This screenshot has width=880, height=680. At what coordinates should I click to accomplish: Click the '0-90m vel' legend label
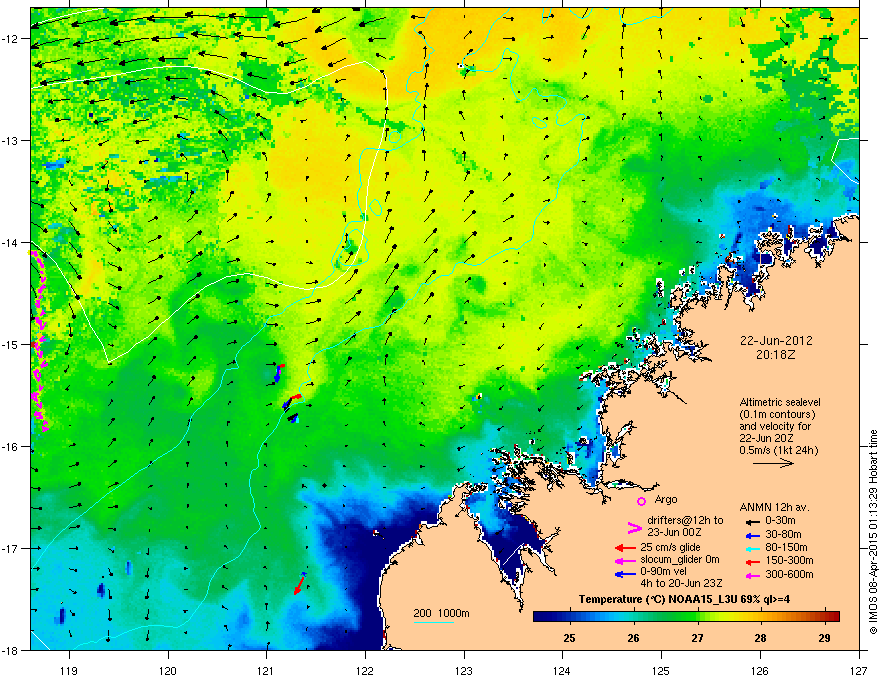click(664, 572)
